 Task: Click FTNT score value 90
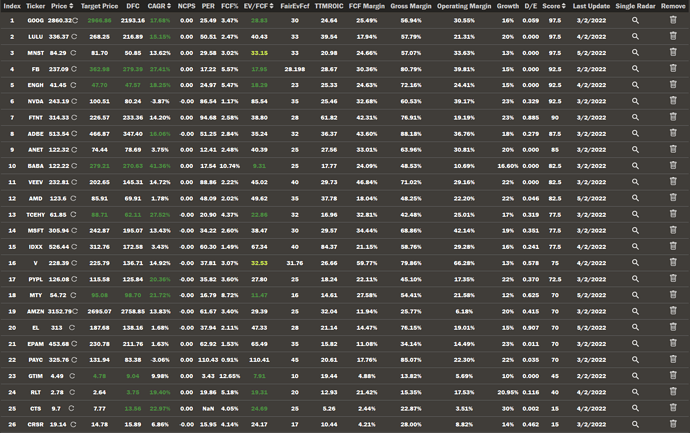coord(555,117)
